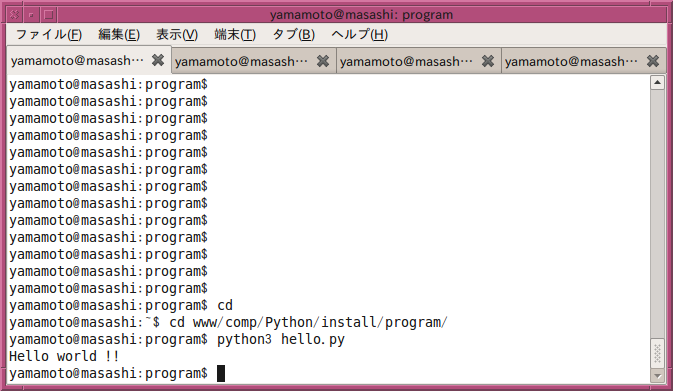Open the ヘルプ(H) menu

pyautogui.click(x=359, y=34)
